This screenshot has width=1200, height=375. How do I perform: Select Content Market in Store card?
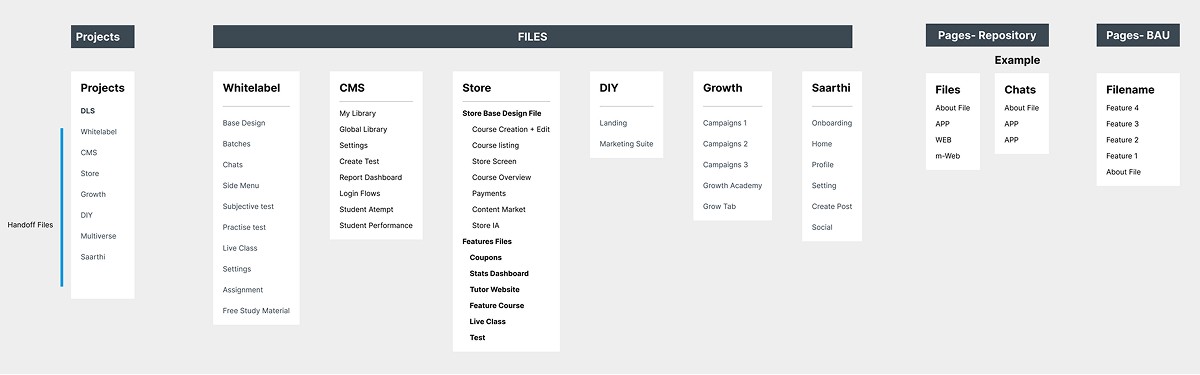499,209
